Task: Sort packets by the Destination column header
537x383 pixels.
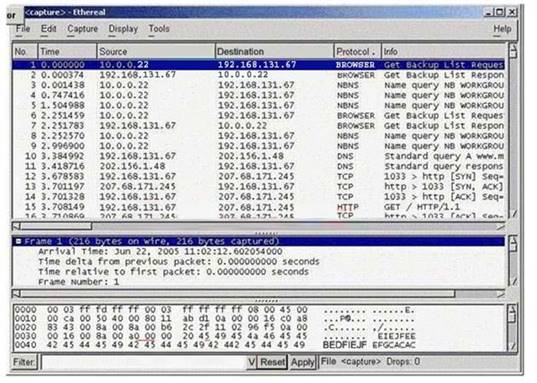Action: coord(275,51)
